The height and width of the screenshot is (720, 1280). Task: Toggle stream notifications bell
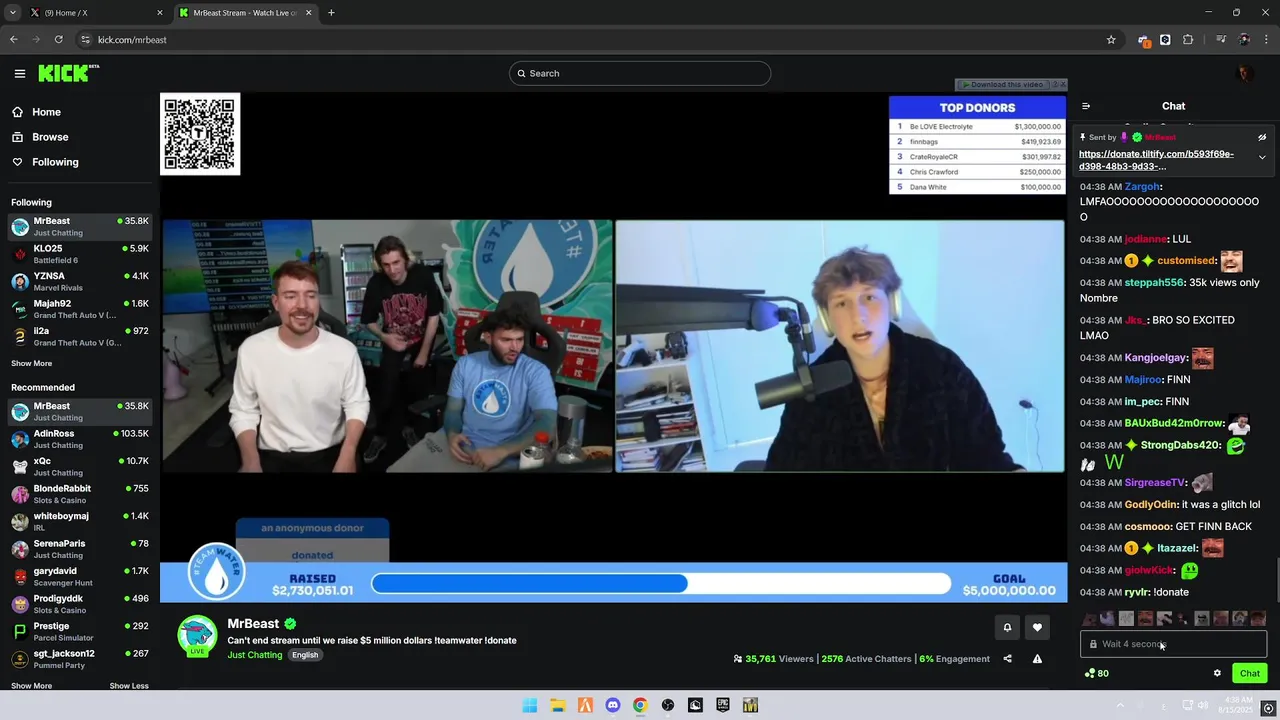pos(1007,628)
